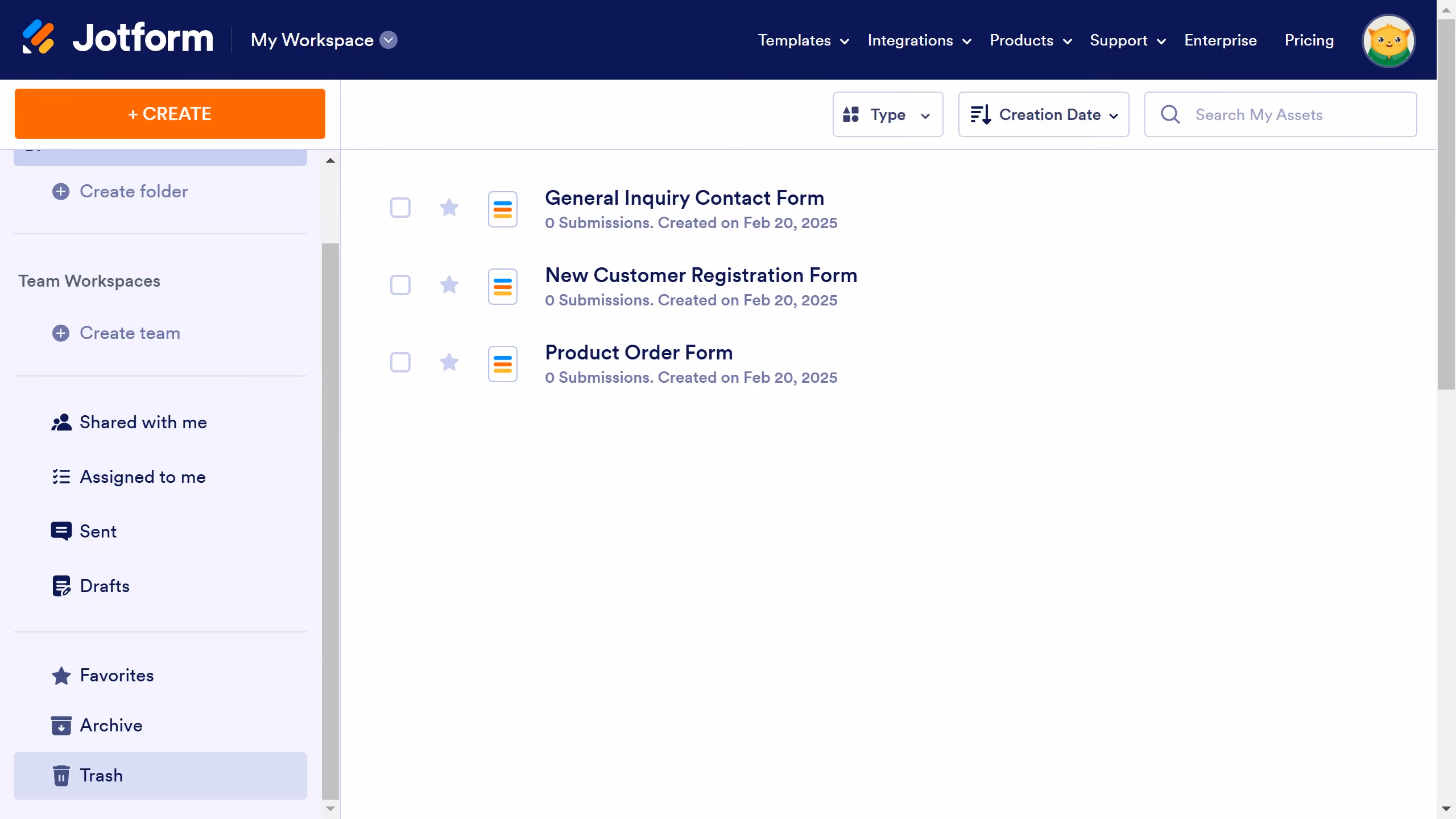Click the Drafts document icon

[x=61, y=586]
